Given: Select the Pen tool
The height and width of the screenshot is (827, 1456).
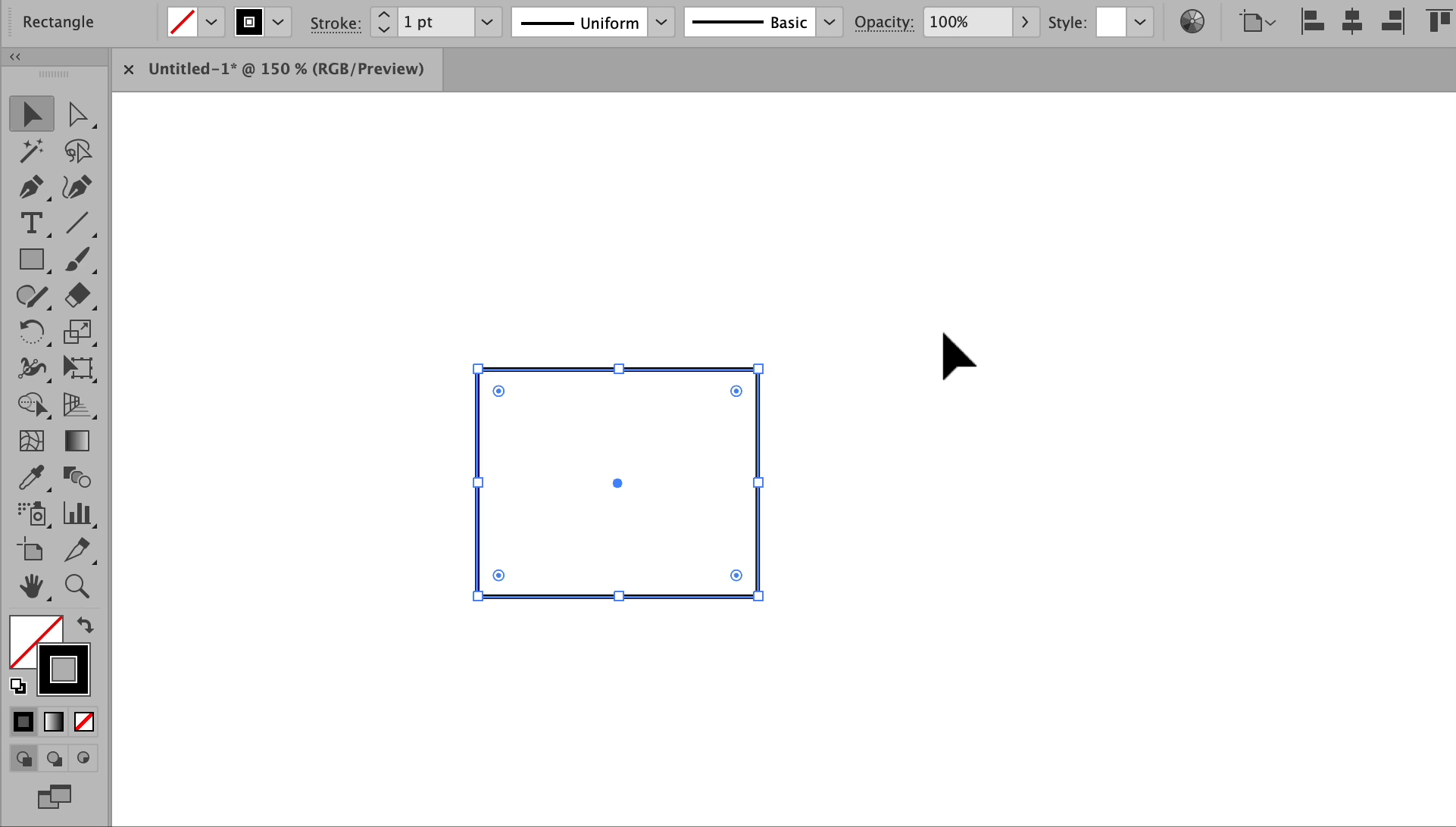Looking at the screenshot, I should 31,186.
